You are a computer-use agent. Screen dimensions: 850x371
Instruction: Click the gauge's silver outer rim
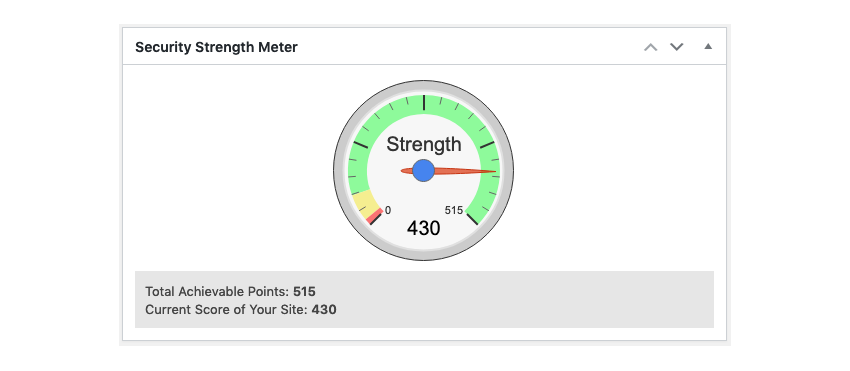click(340, 171)
